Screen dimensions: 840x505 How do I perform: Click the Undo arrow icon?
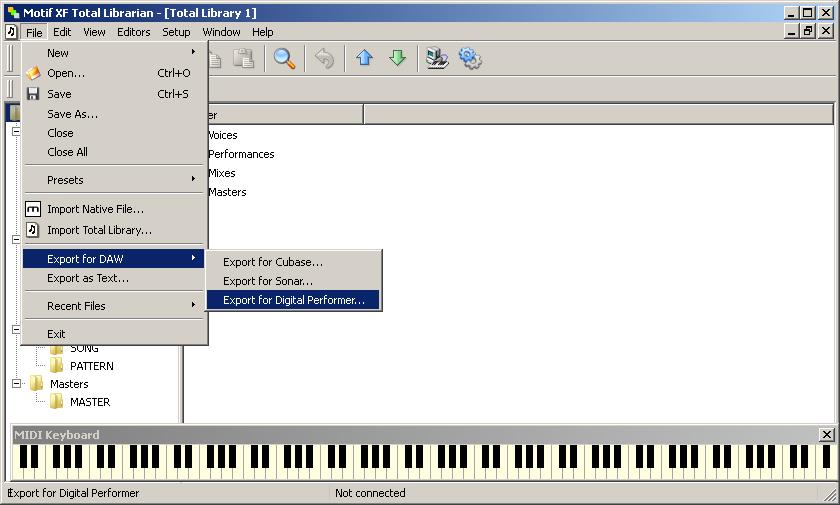pos(324,58)
